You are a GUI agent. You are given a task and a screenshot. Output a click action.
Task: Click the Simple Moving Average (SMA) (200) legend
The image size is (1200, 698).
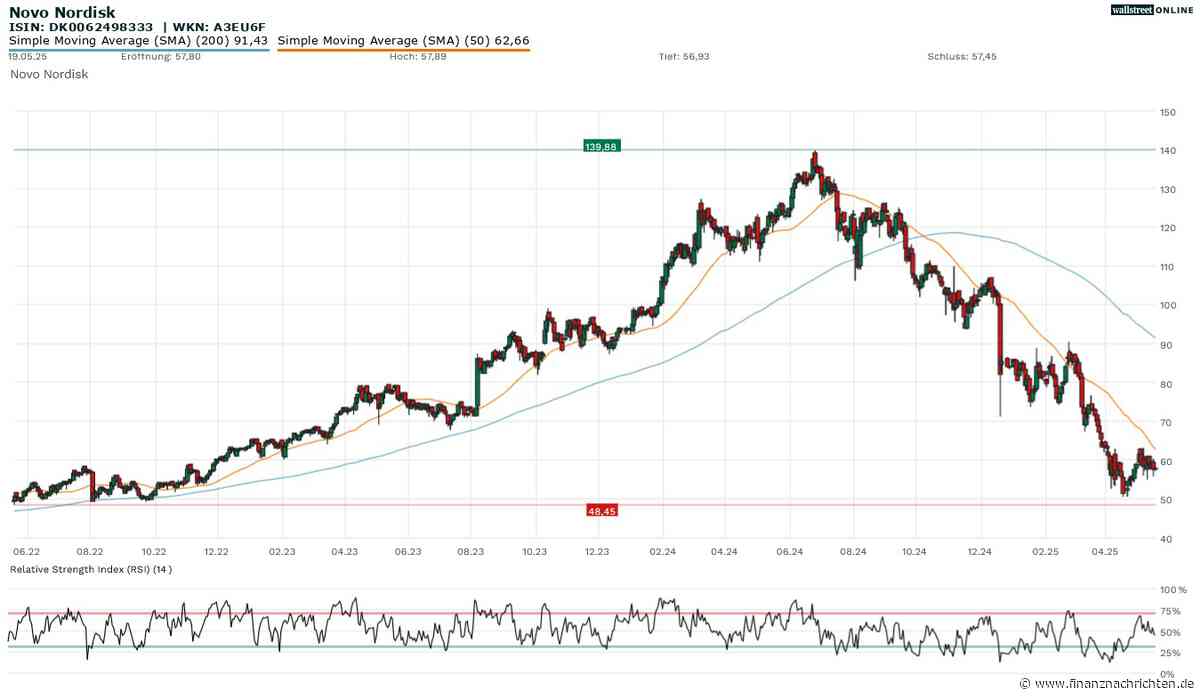pyautogui.click(x=139, y=41)
